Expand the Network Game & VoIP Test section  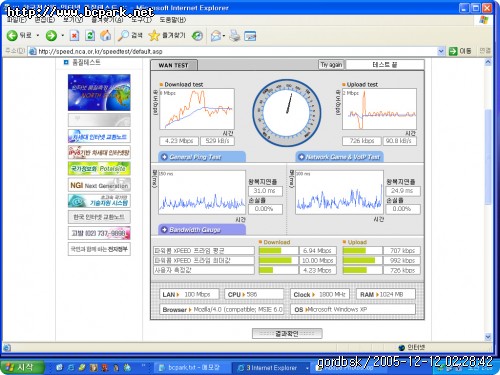tap(339, 157)
